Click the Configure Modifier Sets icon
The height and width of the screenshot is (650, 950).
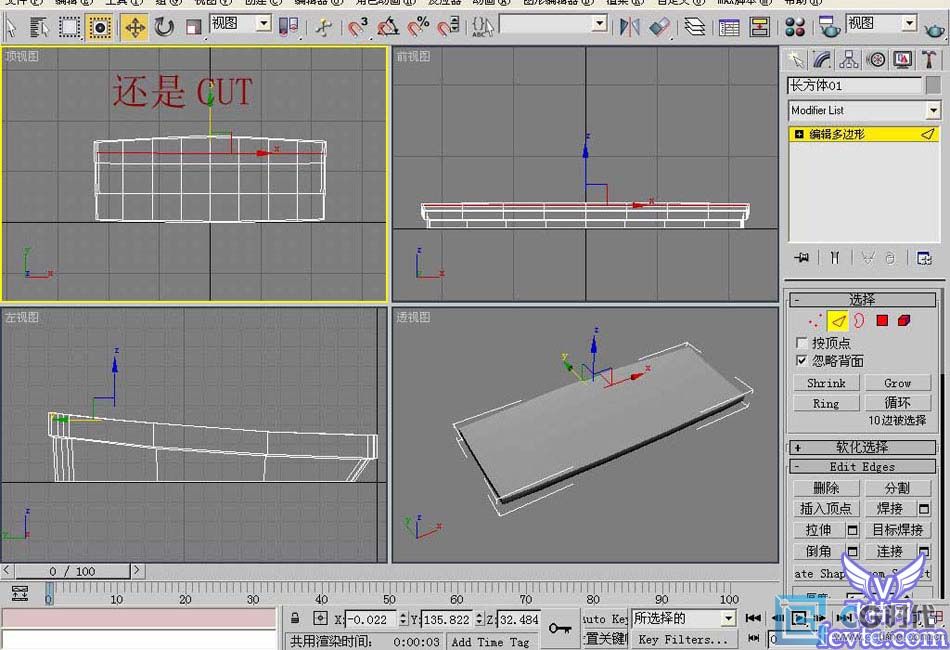tap(924, 258)
